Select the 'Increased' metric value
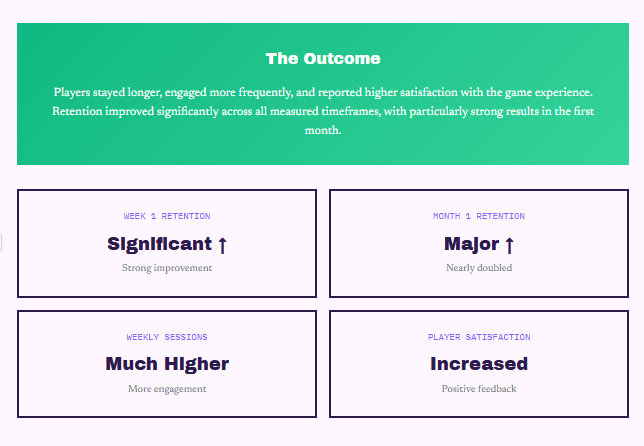The width and height of the screenshot is (644, 446). [478, 364]
